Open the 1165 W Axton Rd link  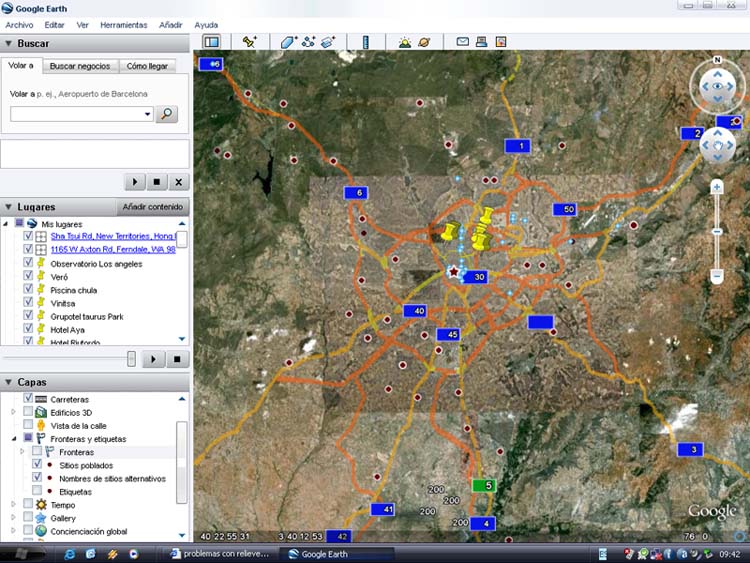point(113,249)
